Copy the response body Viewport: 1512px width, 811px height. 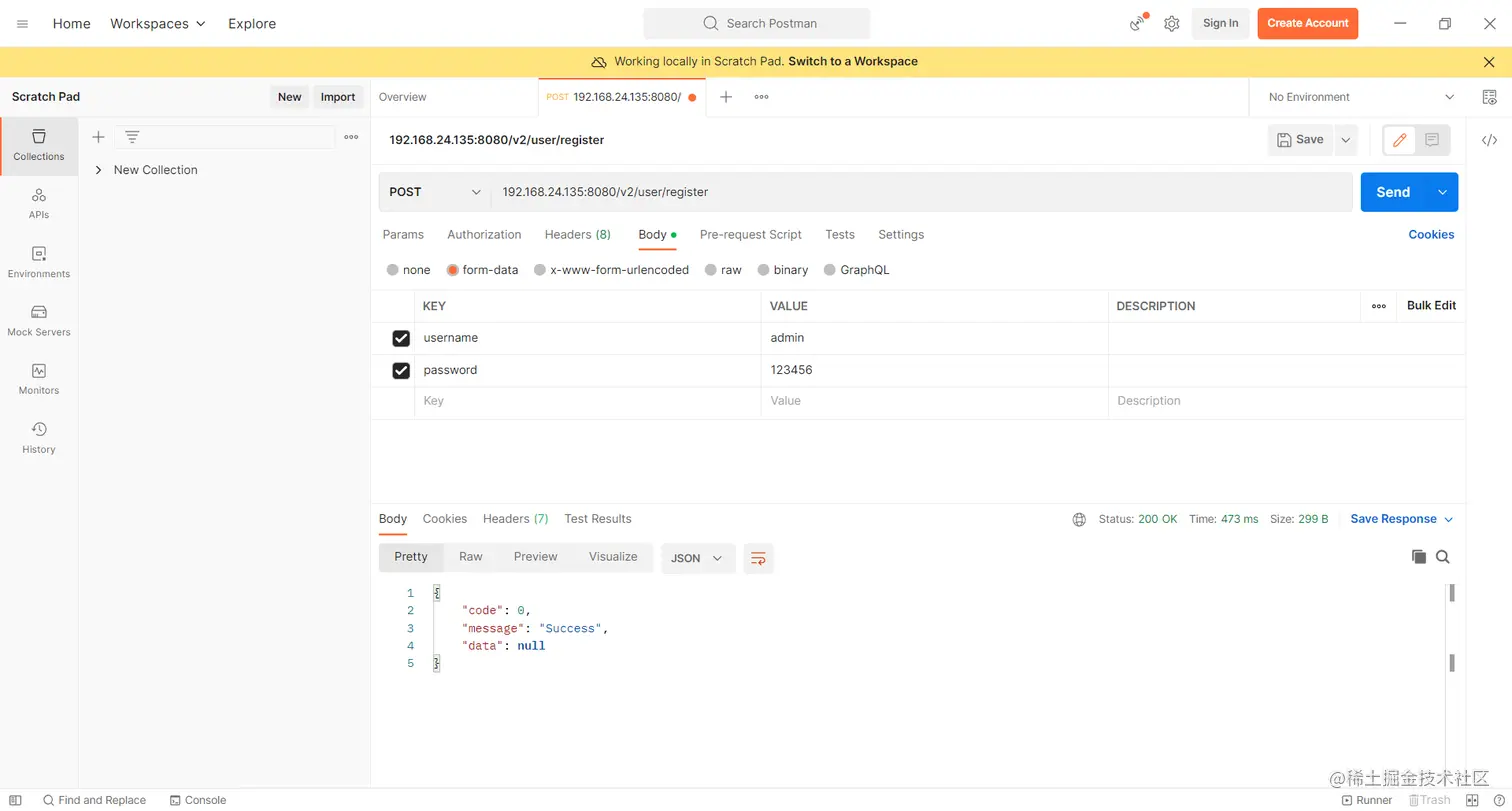coord(1418,557)
